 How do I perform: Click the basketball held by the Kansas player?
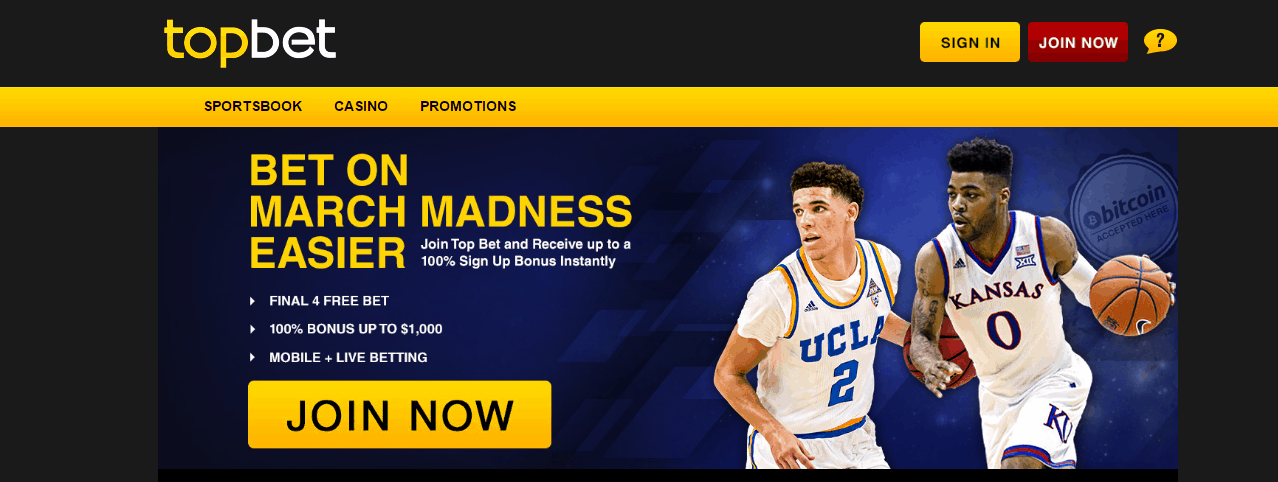click(1129, 295)
